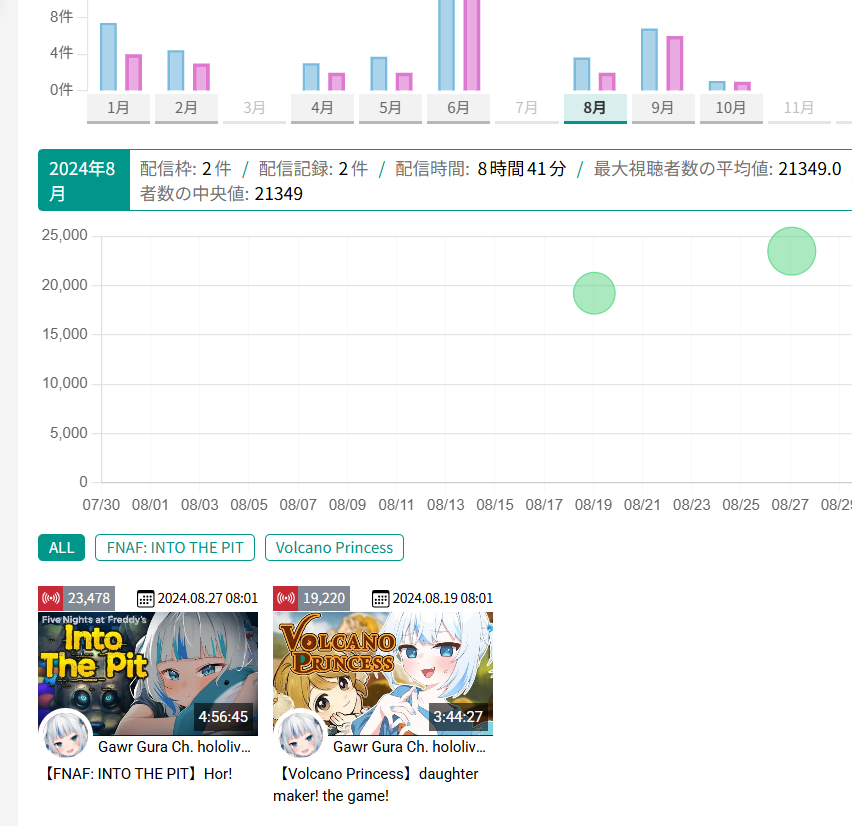Select the 5月 month tab
Viewport: 852px width, 826px height.
390,108
